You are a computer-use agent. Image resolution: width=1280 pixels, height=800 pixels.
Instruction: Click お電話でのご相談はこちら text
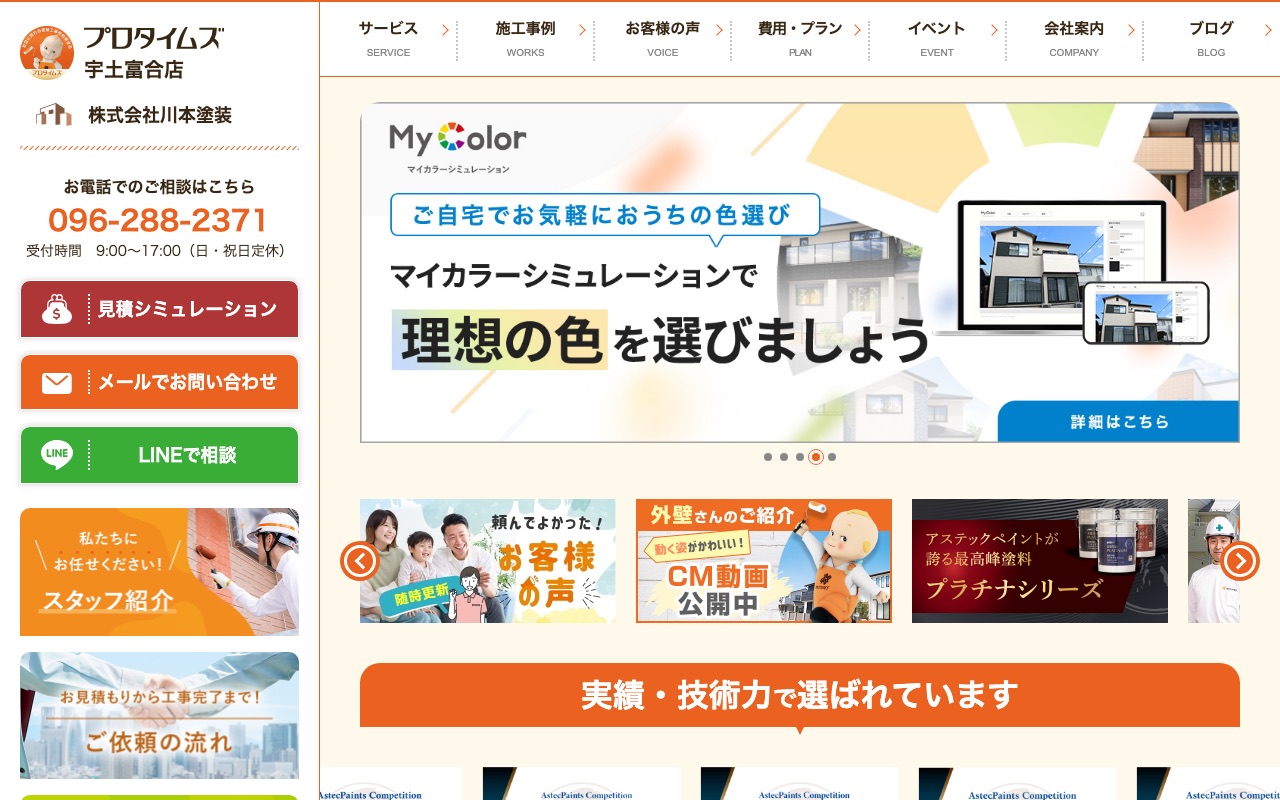[159, 186]
